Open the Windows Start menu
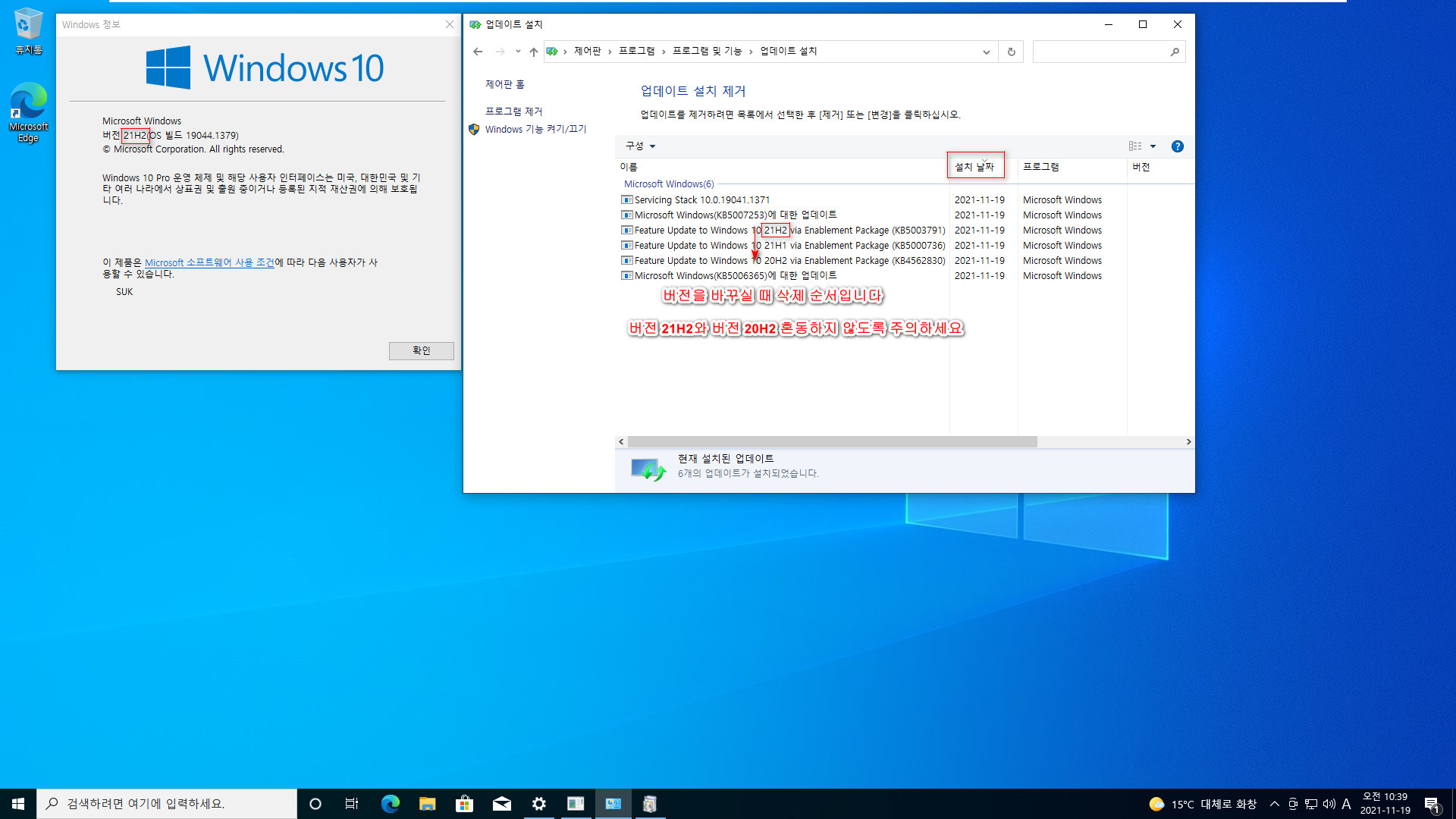Viewport: 1456px width, 819px height. tap(18, 804)
